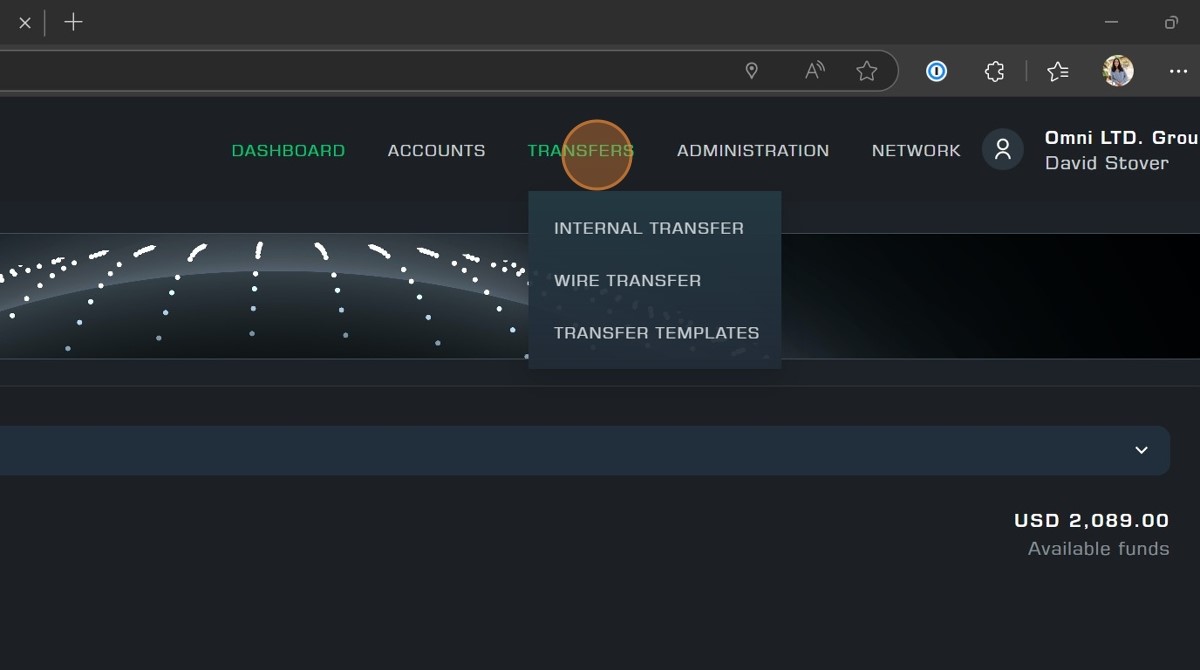Open browser Settings and more menu
Screen dimensions: 1200x670
point(1178,71)
